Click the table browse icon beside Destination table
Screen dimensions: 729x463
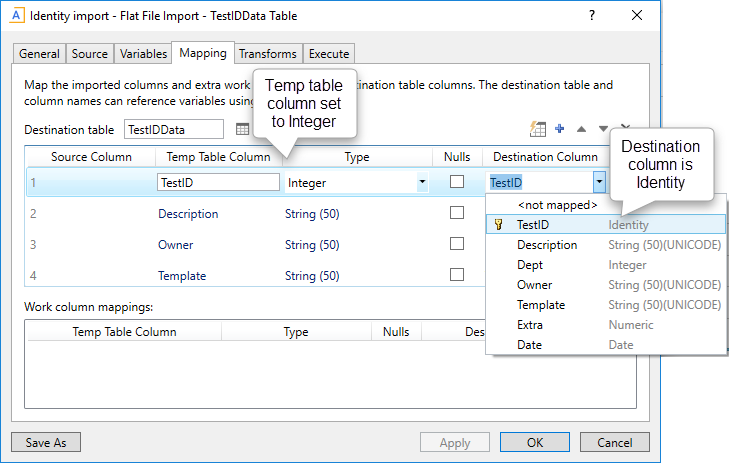(x=242, y=129)
